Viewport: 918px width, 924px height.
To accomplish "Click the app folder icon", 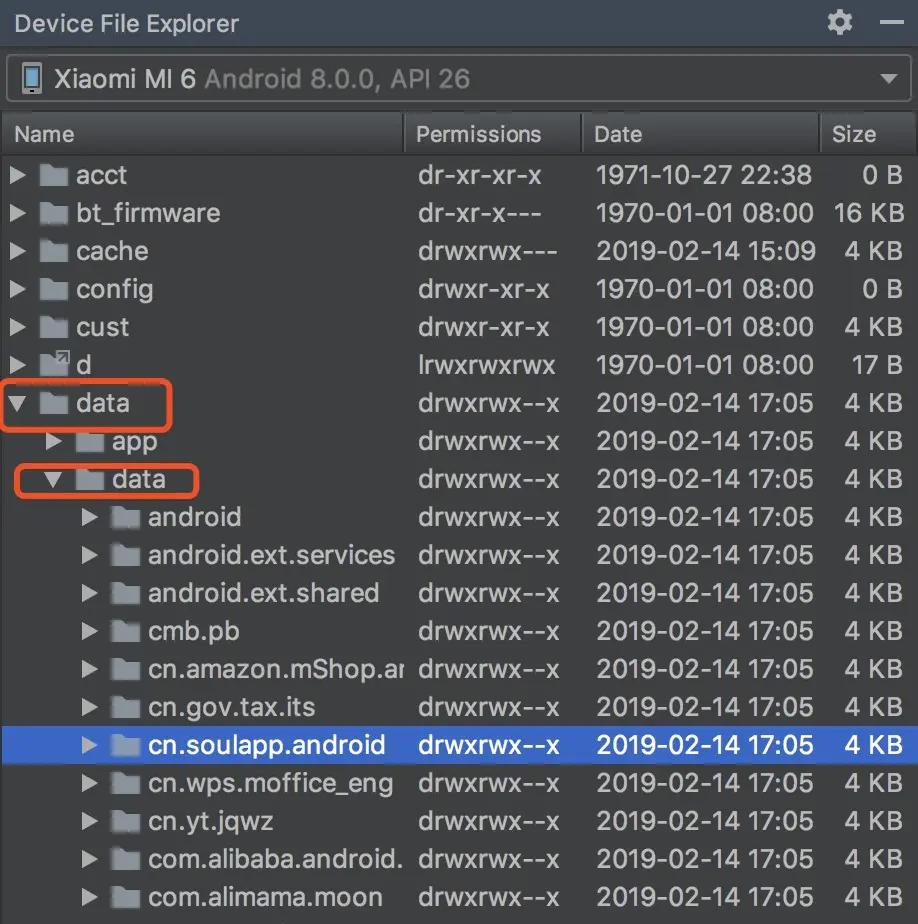I will click(90, 441).
